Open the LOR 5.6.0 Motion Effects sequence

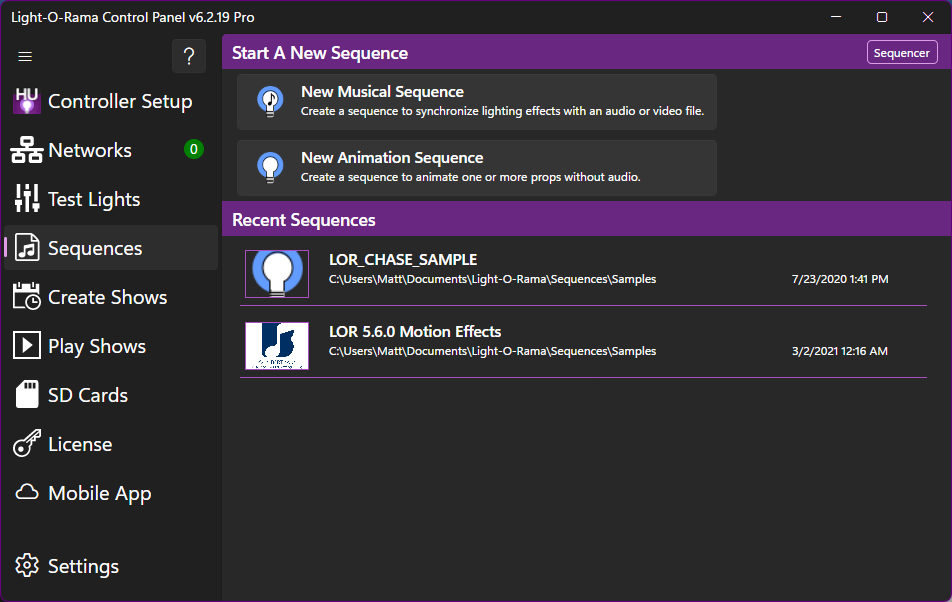pos(415,331)
